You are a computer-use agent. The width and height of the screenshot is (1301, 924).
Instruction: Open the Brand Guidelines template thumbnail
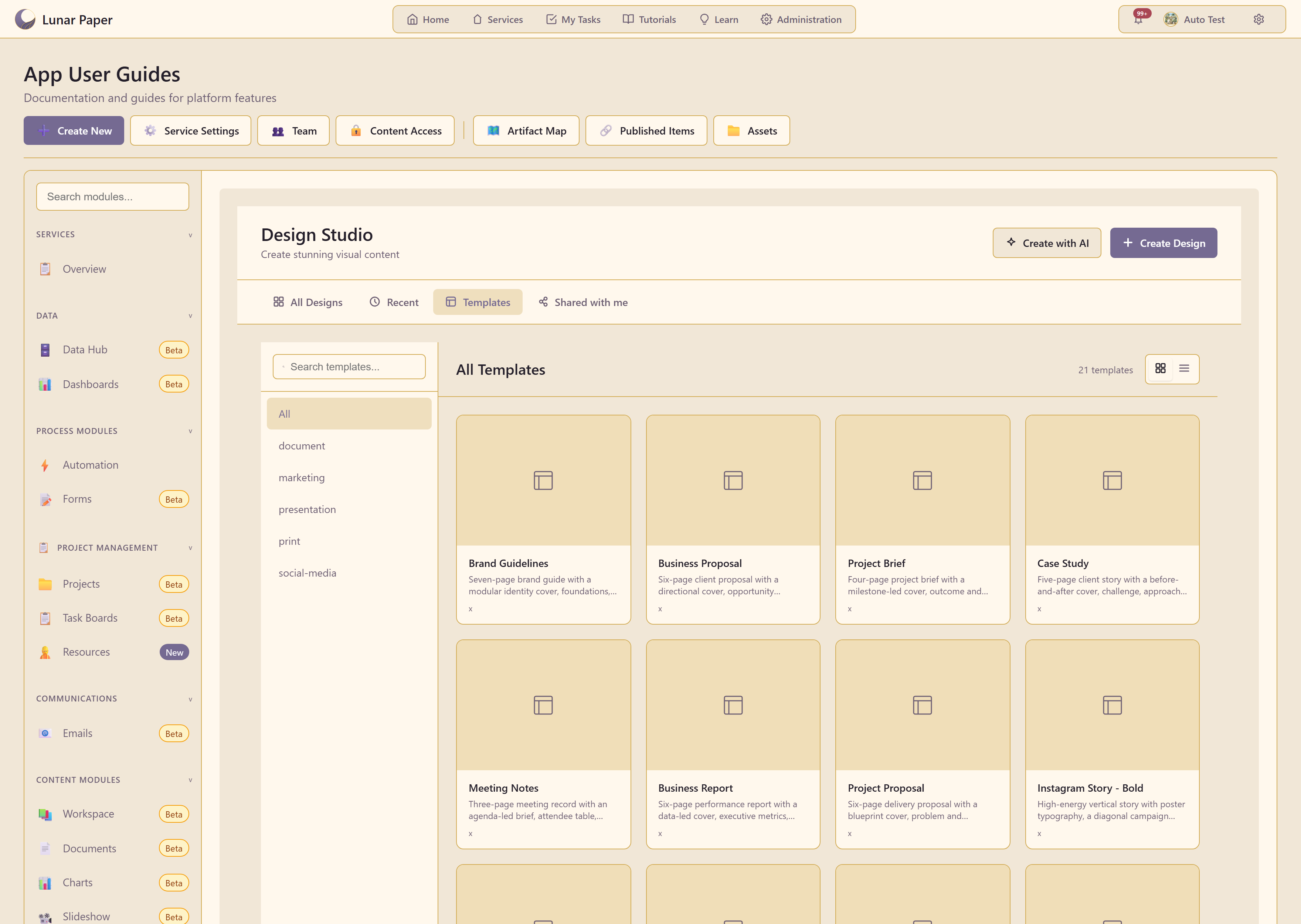coord(543,480)
